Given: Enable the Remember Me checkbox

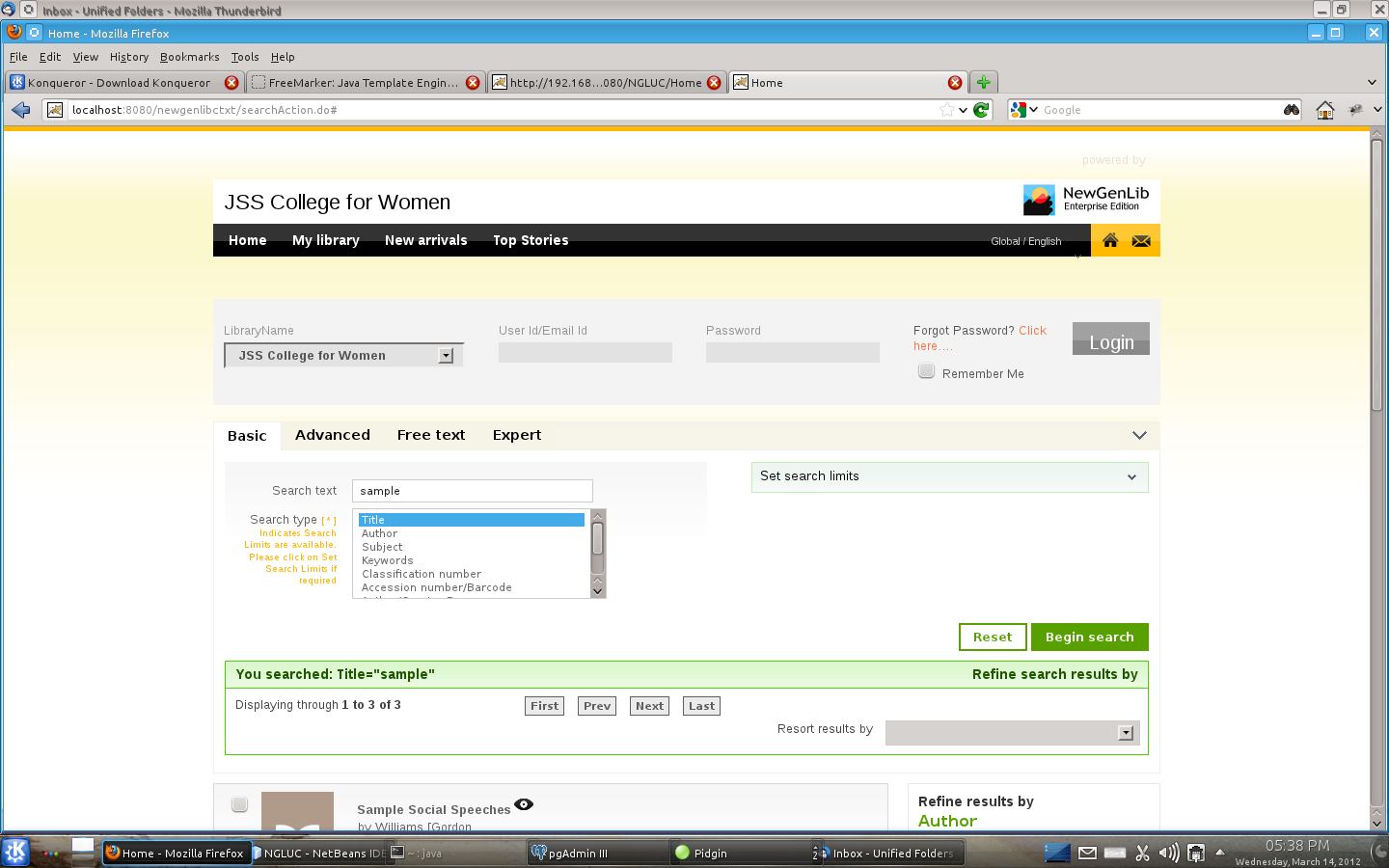Looking at the screenshot, I should (x=926, y=371).
